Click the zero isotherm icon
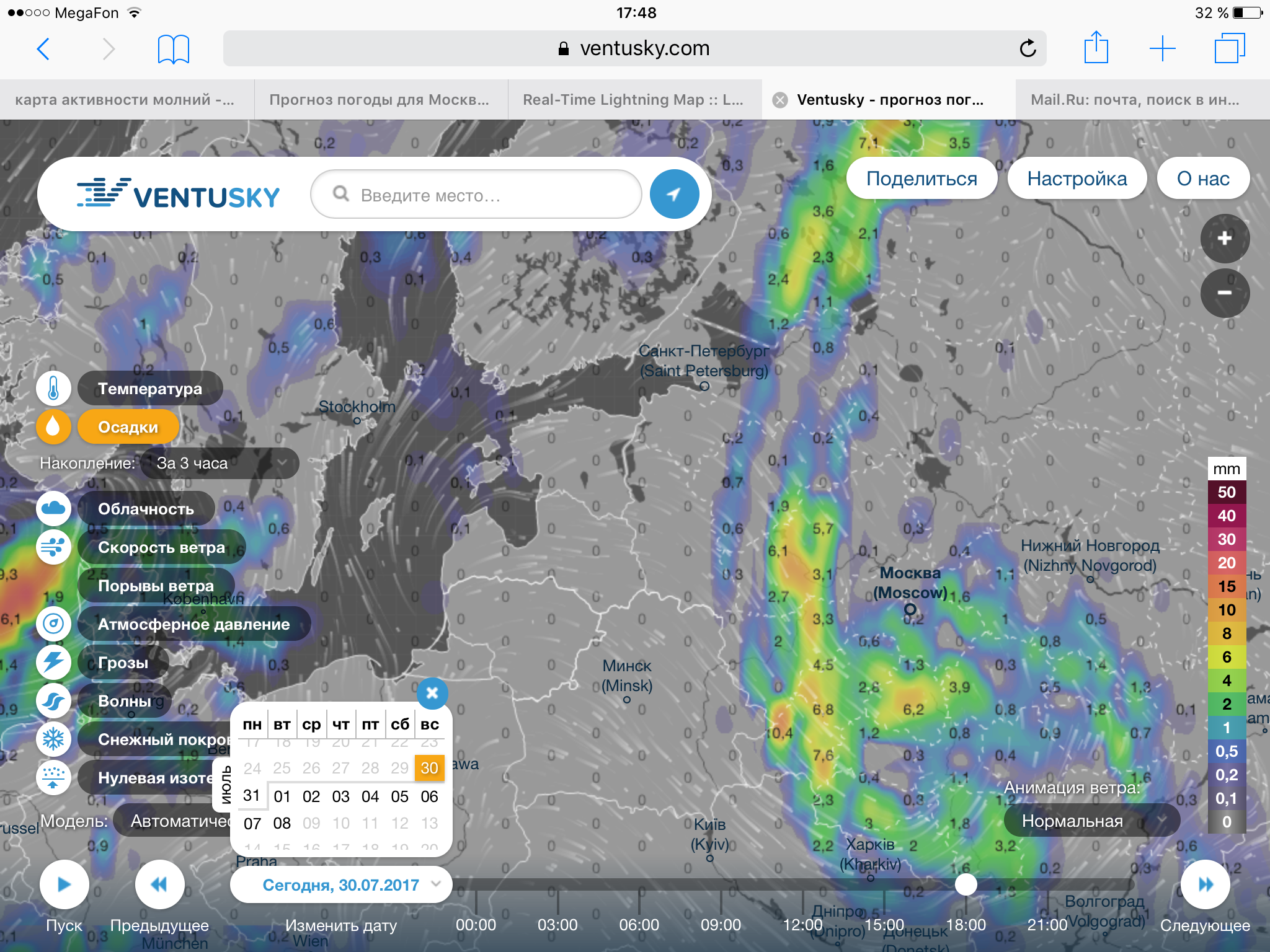1270x952 pixels. point(53,778)
